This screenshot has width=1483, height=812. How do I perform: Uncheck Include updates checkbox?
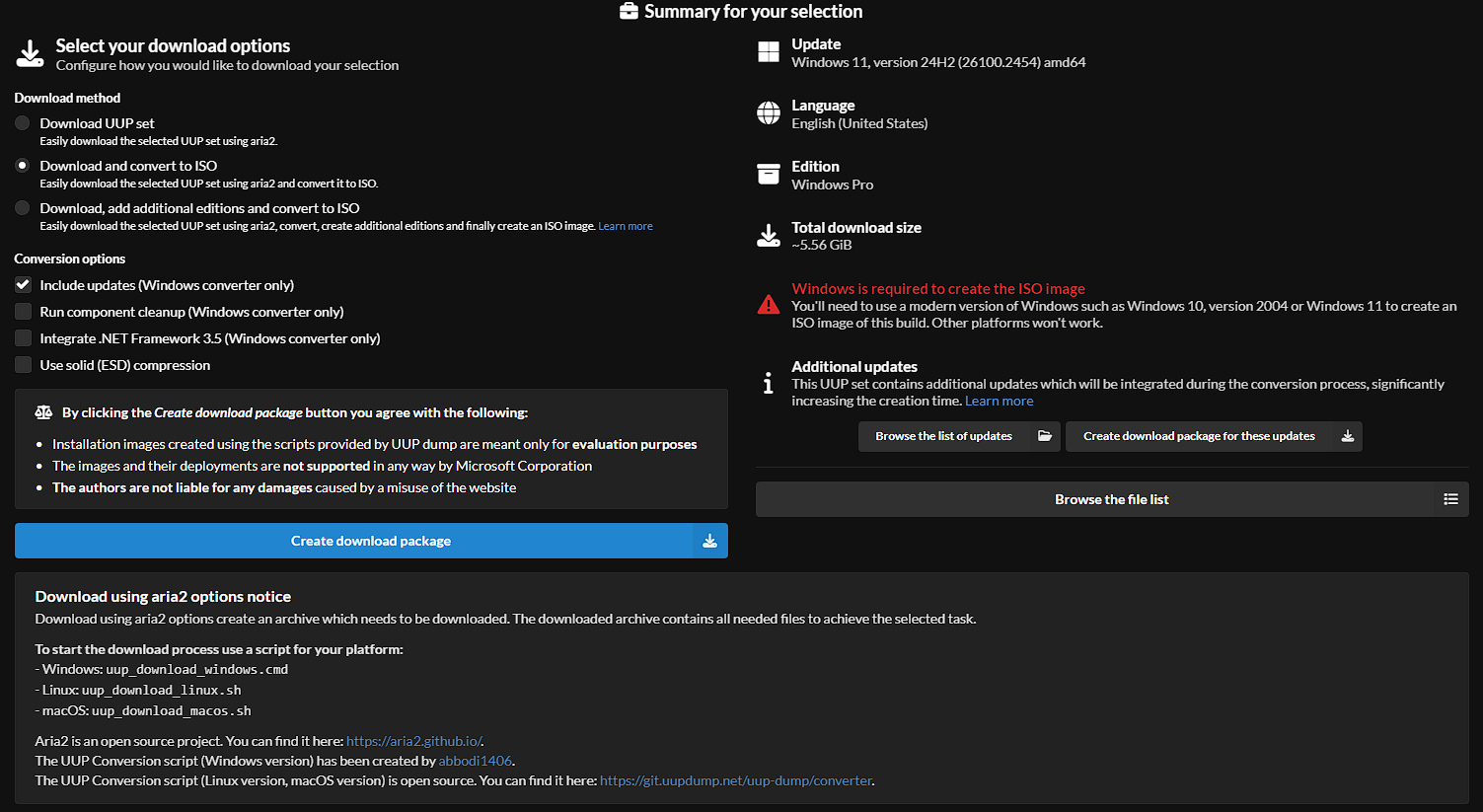pyautogui.click(x=23, y=285)
